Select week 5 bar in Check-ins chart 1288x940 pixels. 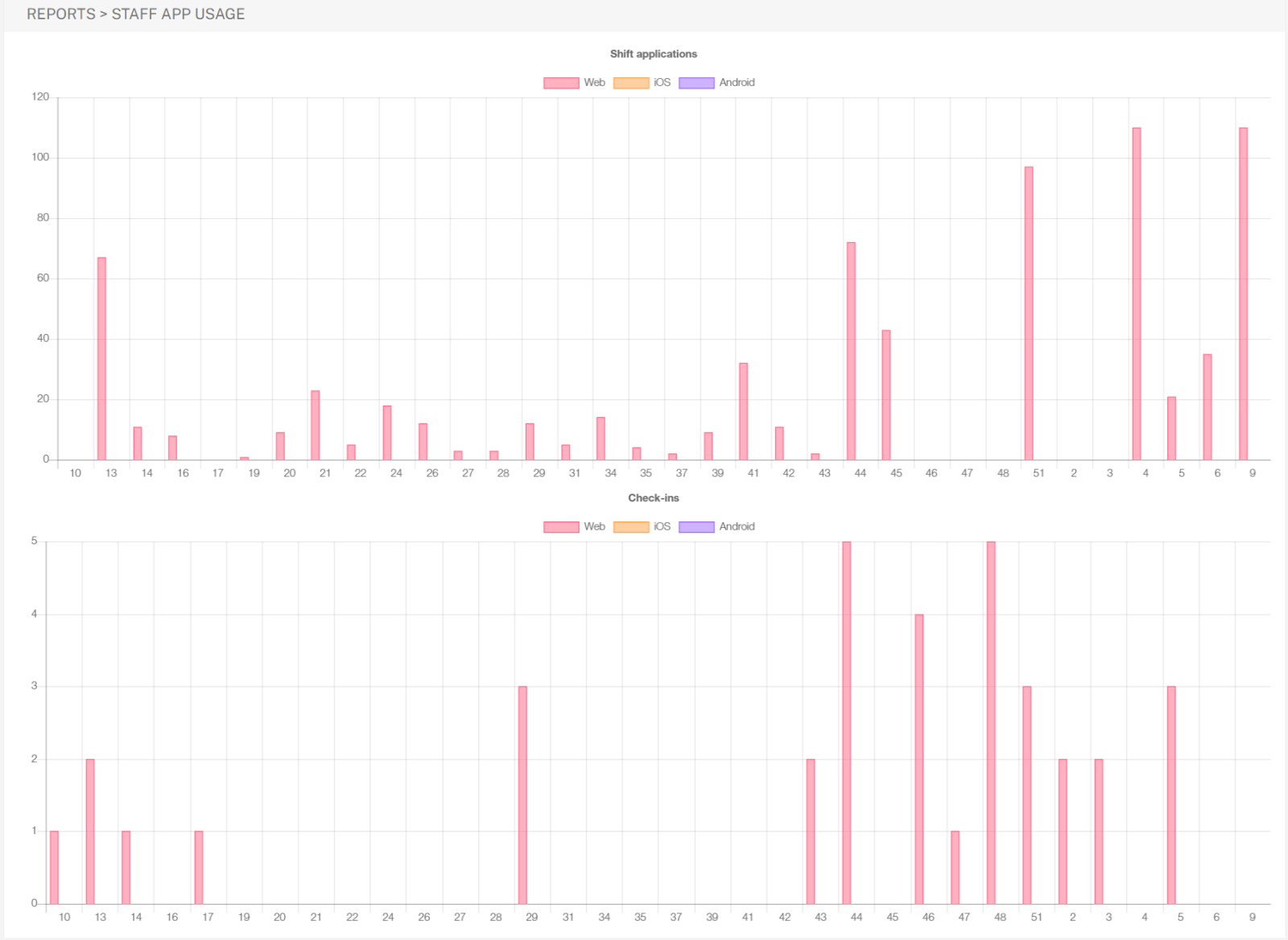(x=1171, y=795)
